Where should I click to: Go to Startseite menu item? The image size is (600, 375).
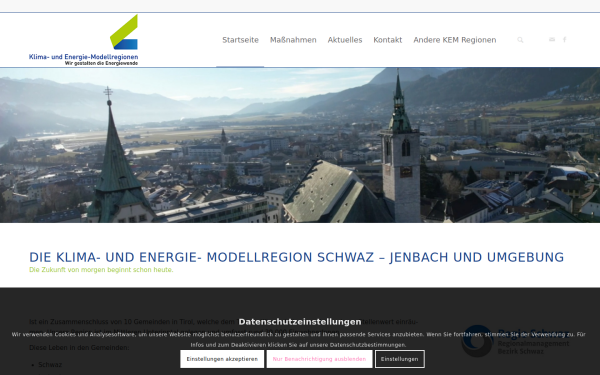tap(240, 40)
